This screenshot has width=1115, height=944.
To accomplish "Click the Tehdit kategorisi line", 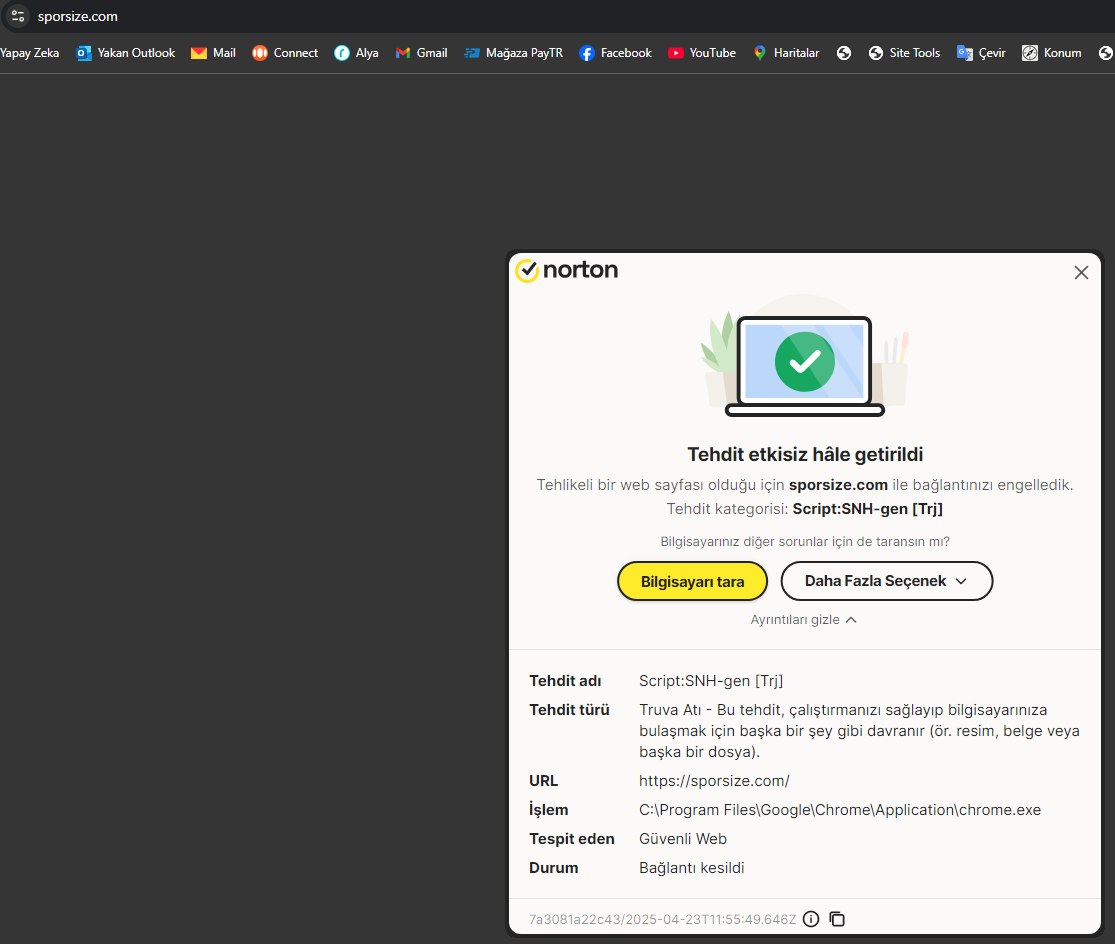I will point(804,509).
